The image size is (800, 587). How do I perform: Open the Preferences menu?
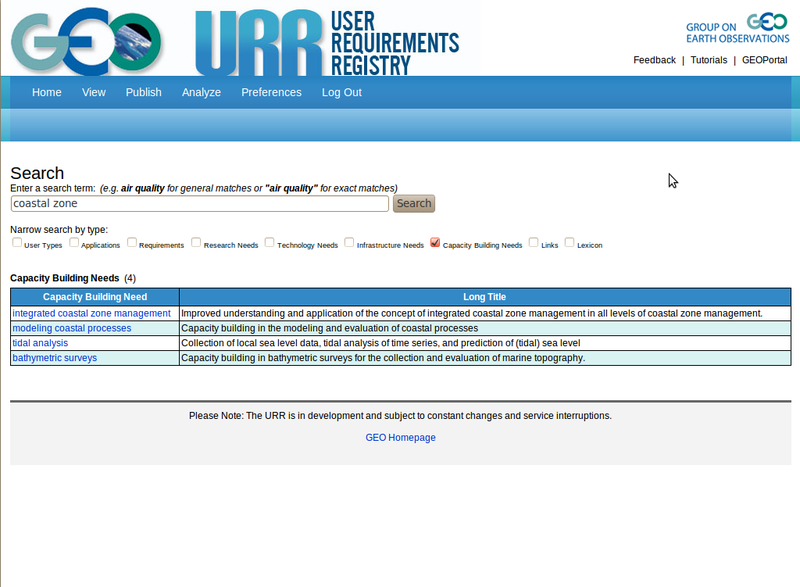(x=271, y=92)
